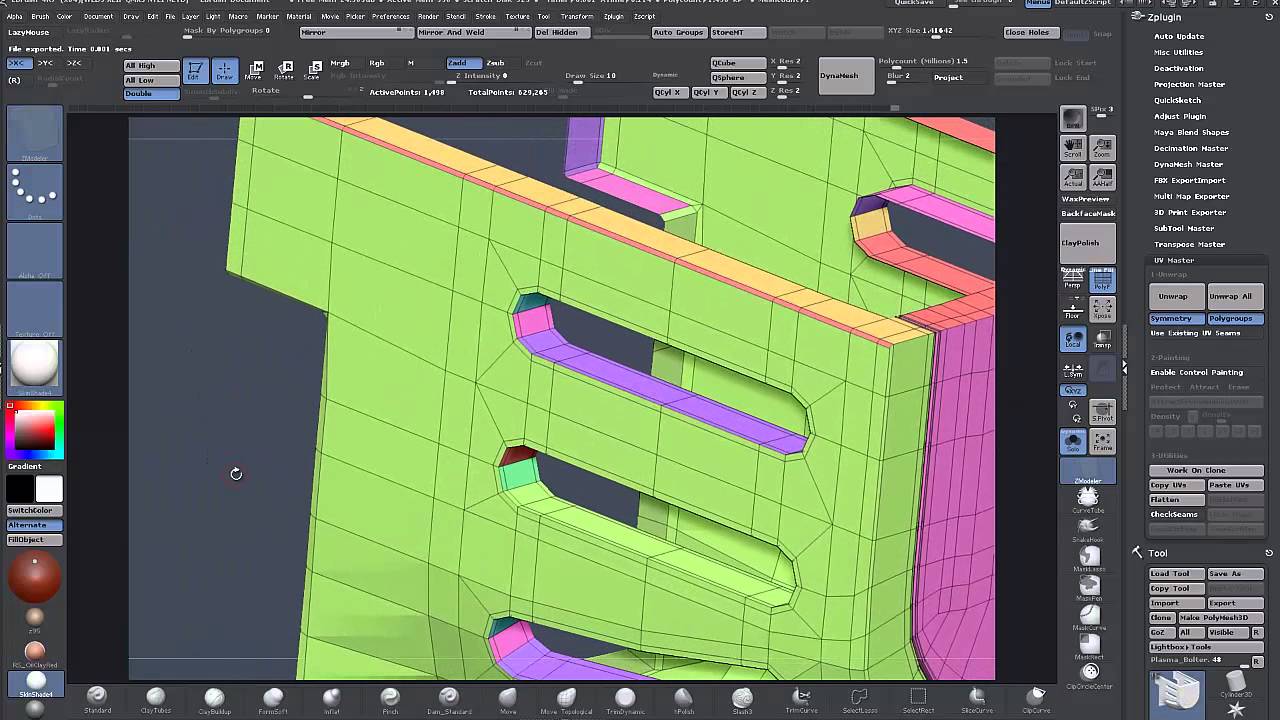Select the SelectRect brush on bottom shelf
The image size is (1280, 720).
918,700
